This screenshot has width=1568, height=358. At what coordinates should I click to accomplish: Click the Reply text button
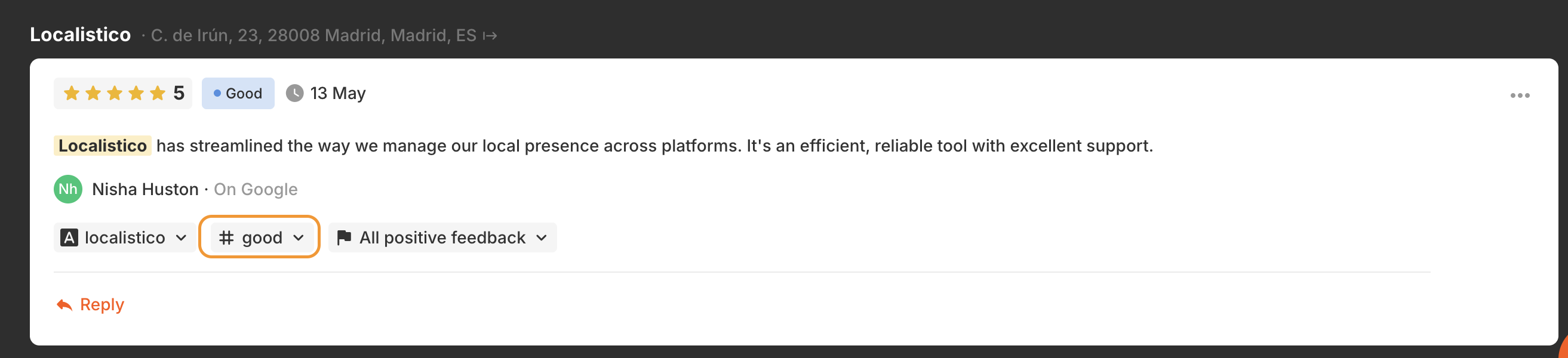tap(102, 304)
